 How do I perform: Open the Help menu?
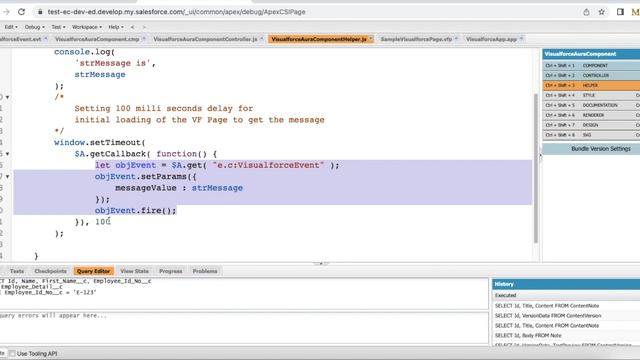coord(116,27)
